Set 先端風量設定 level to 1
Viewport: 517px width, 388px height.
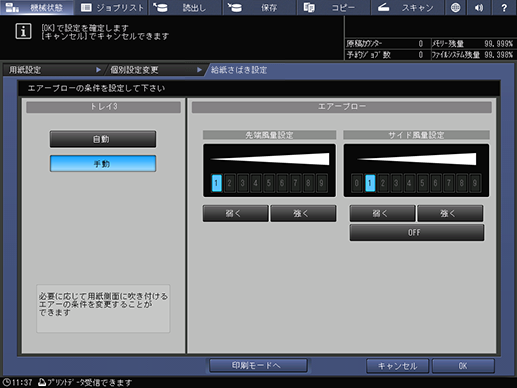pyautogui.click(x=217, y=183)
